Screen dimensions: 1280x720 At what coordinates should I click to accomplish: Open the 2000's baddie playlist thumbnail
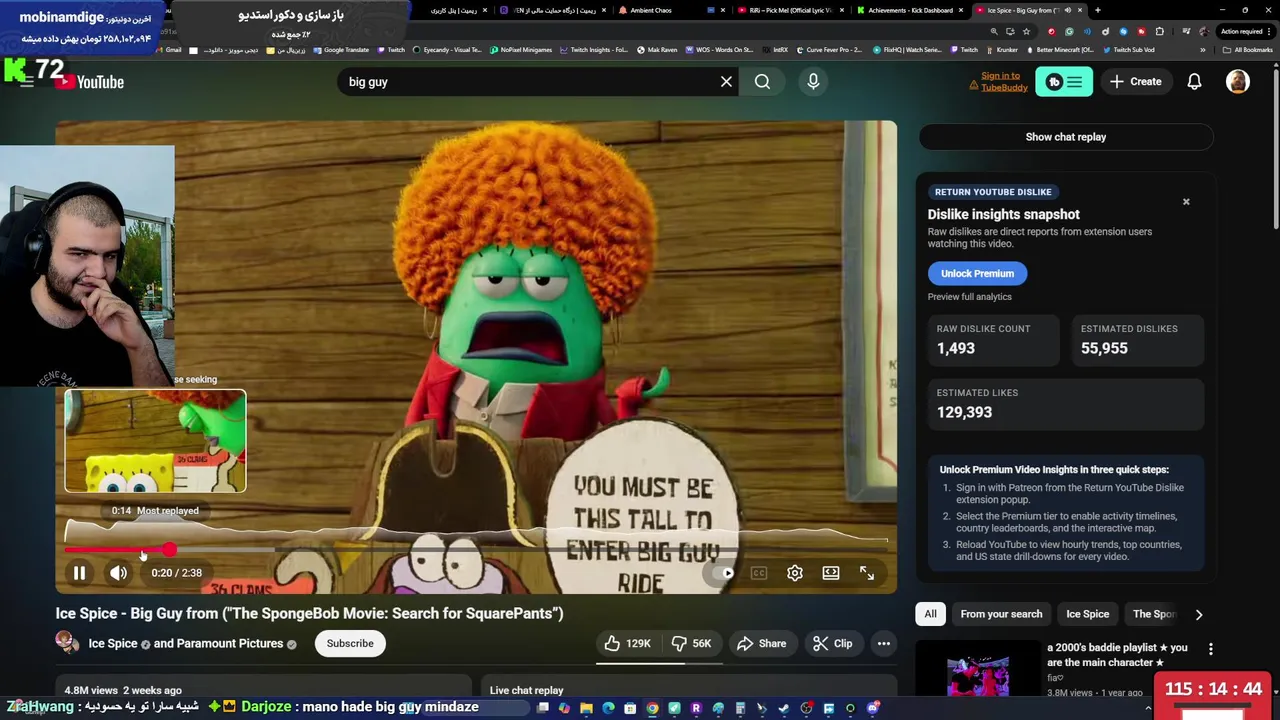(x=977, y=670)
